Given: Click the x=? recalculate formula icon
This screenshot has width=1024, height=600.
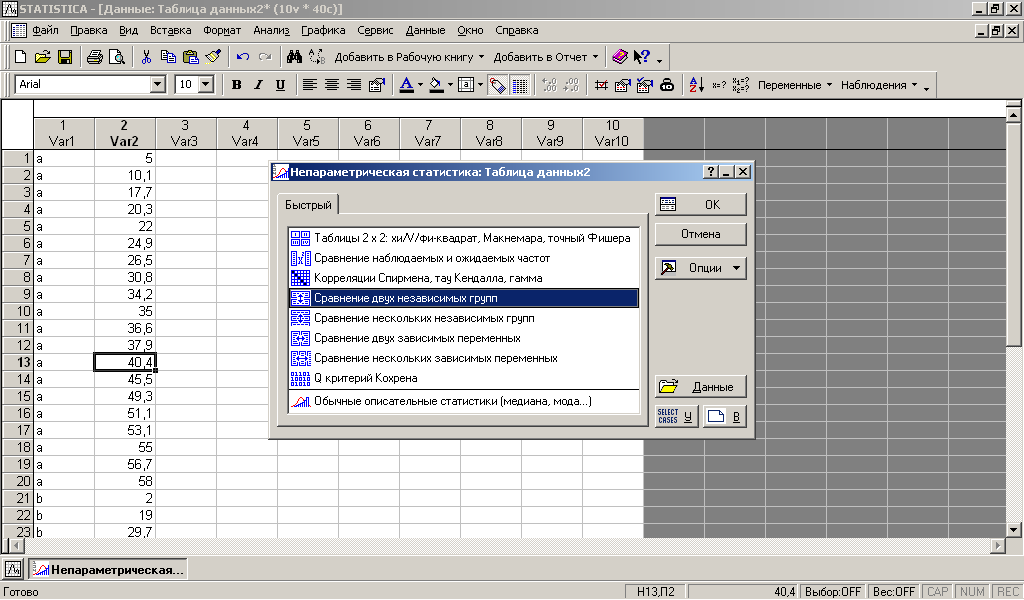Looking at the screenshot, I should [x=719, y=84].
